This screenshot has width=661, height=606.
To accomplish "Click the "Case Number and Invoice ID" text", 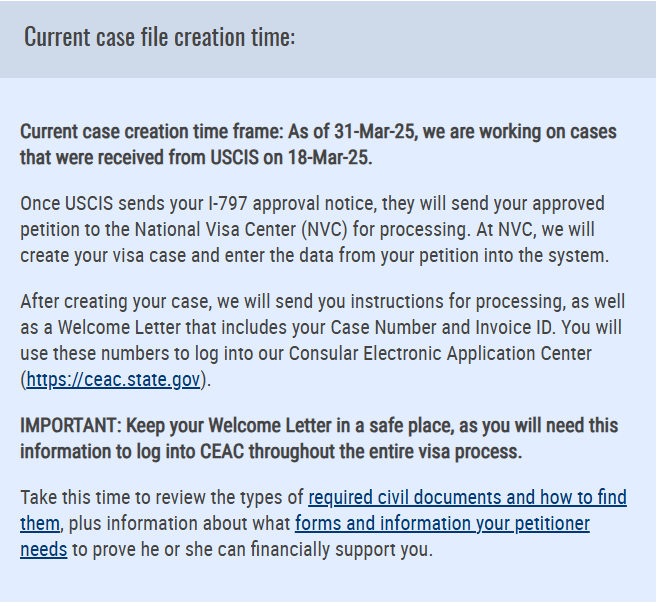I will tap(441, 327).
